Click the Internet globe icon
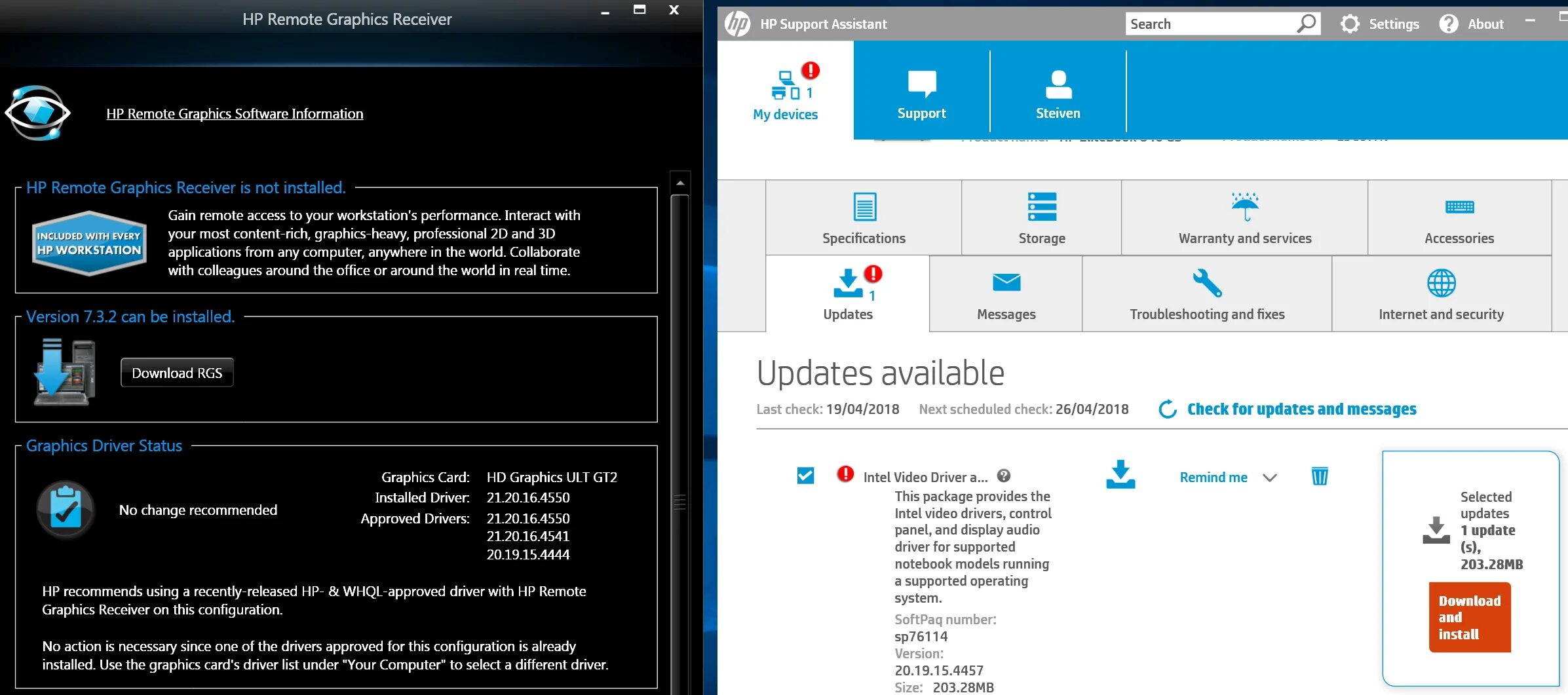 point(1442,284)
